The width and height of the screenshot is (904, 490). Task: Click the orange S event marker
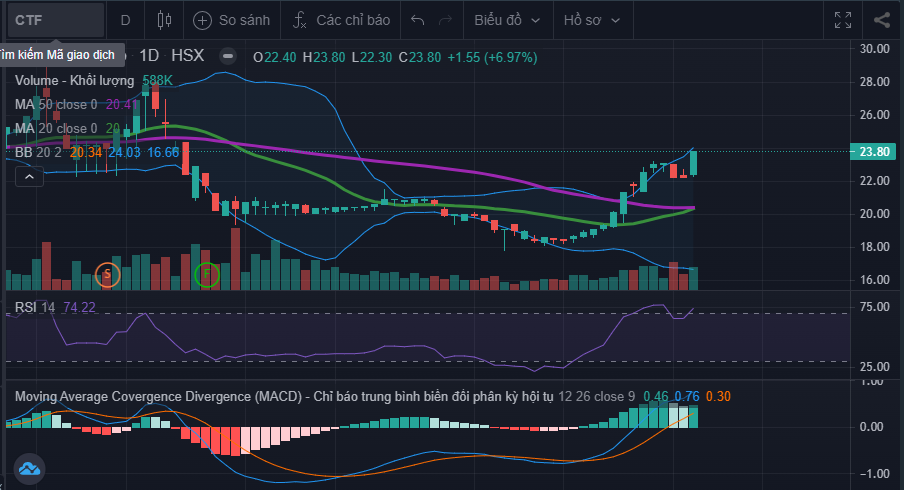[107, 274]
